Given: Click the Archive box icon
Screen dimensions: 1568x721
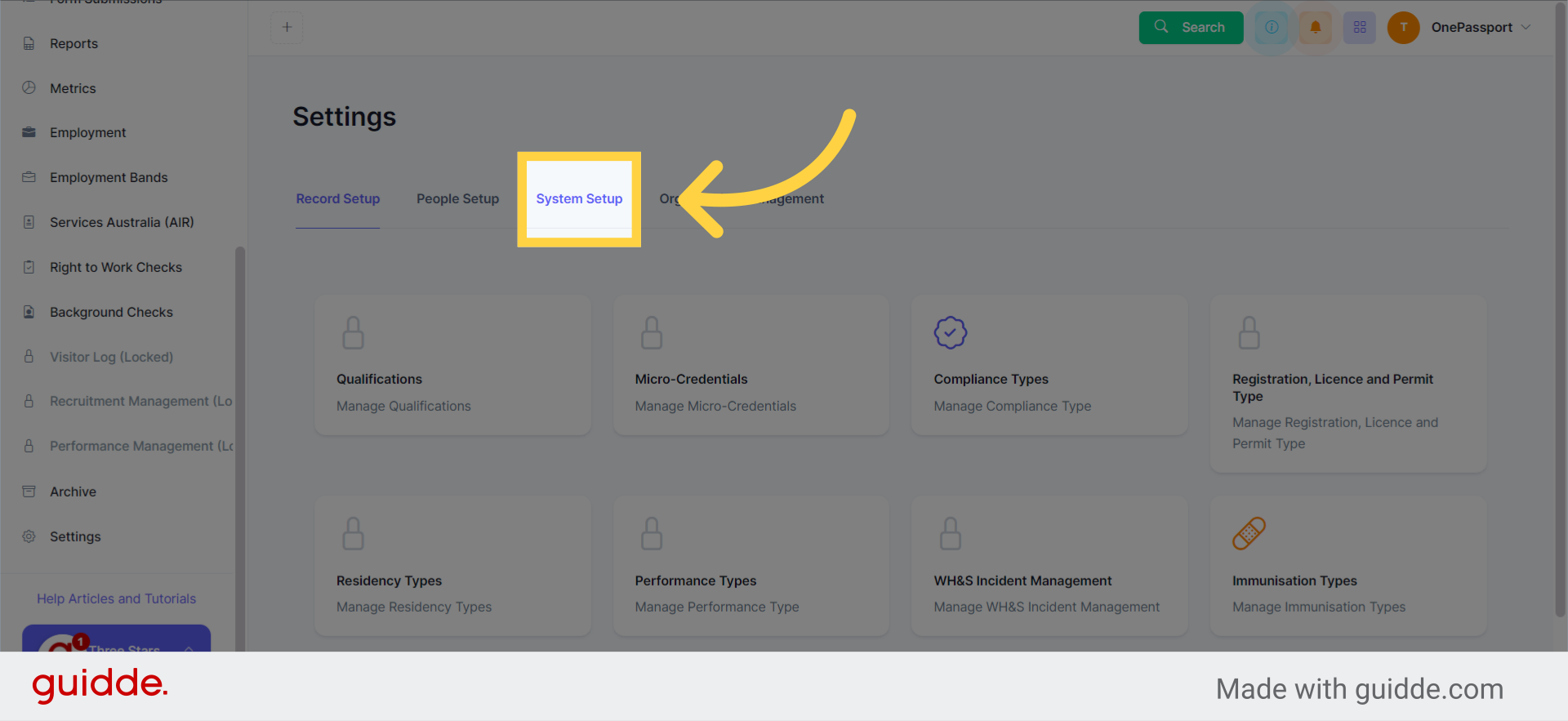Looking at the screenshot, I should [29, 491].
